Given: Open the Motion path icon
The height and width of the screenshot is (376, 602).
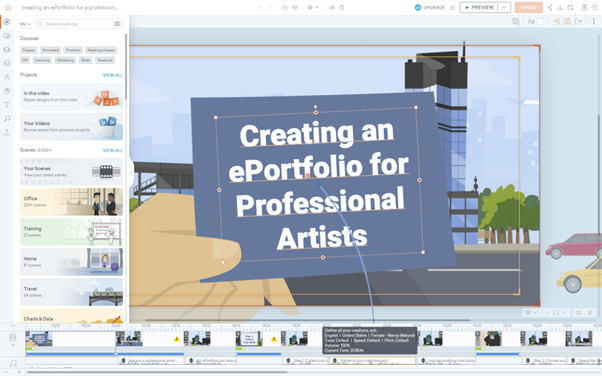Looking at the screenshot, I should tap(567, 22).
